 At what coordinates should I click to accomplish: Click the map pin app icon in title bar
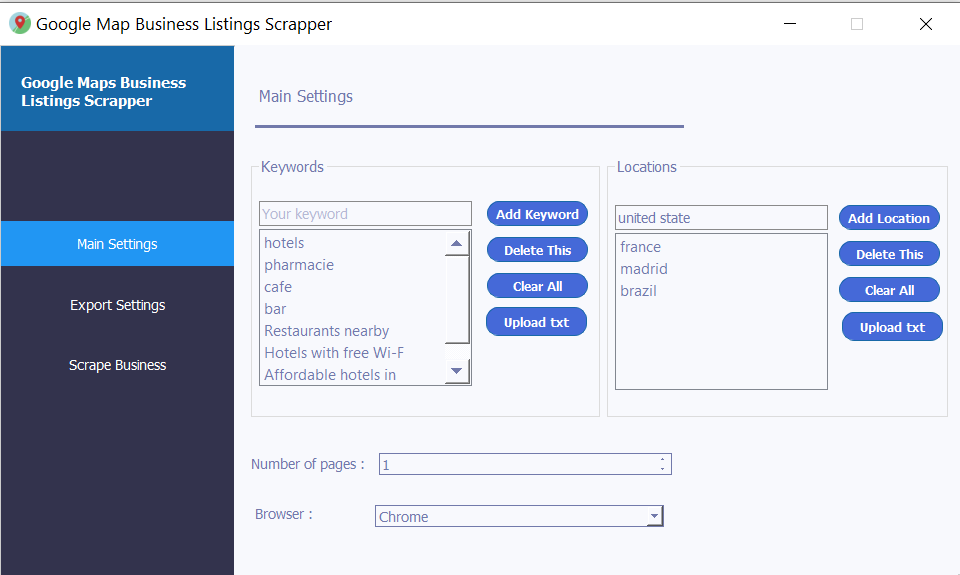20,24
